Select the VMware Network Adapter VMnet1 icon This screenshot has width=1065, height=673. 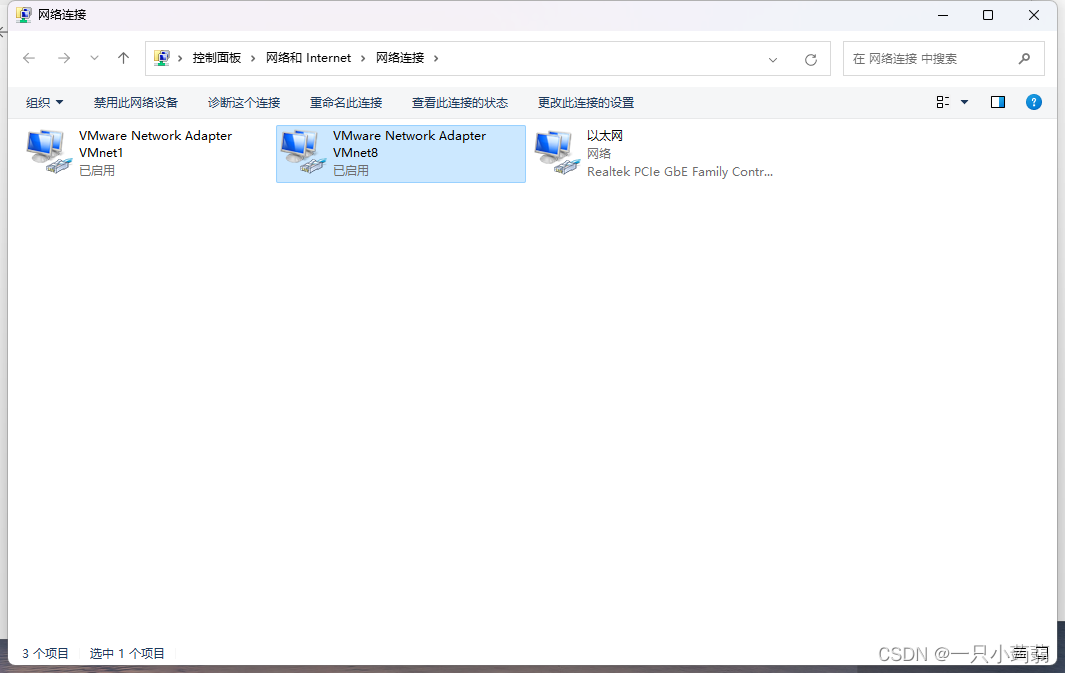[49, 152]
